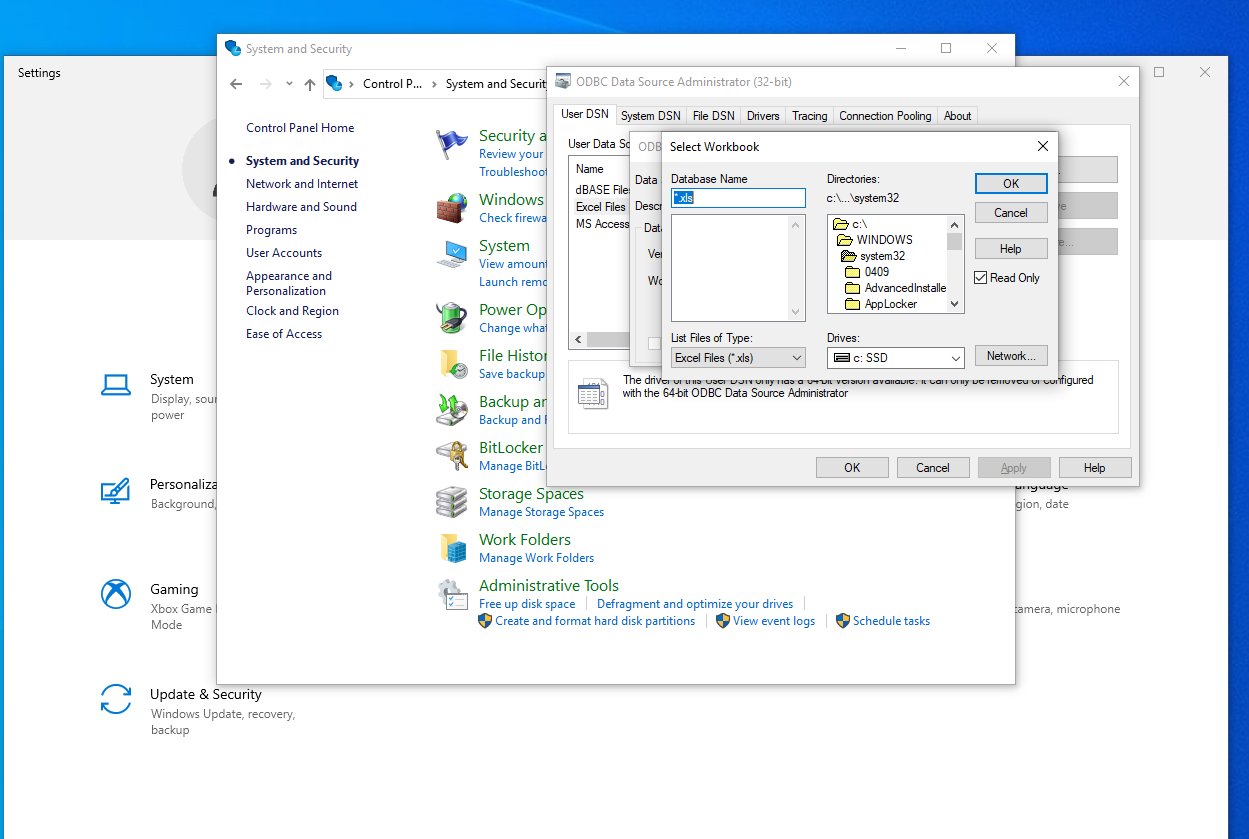
Task: Click shield icon beside View event logs
Action: coord(723,621)
